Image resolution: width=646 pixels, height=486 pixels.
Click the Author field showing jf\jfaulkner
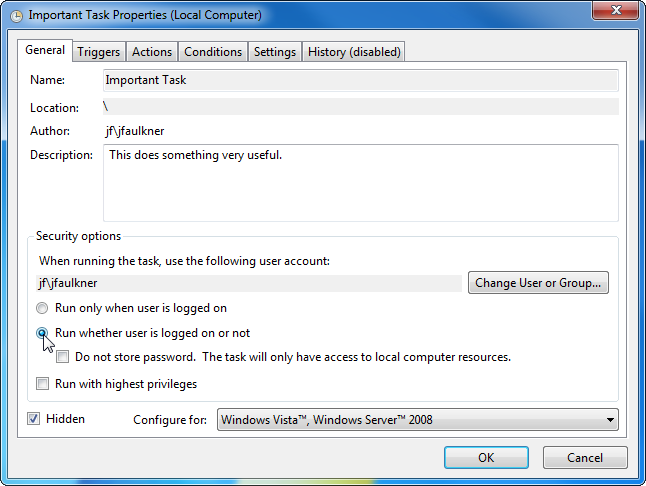click(360, 131)
